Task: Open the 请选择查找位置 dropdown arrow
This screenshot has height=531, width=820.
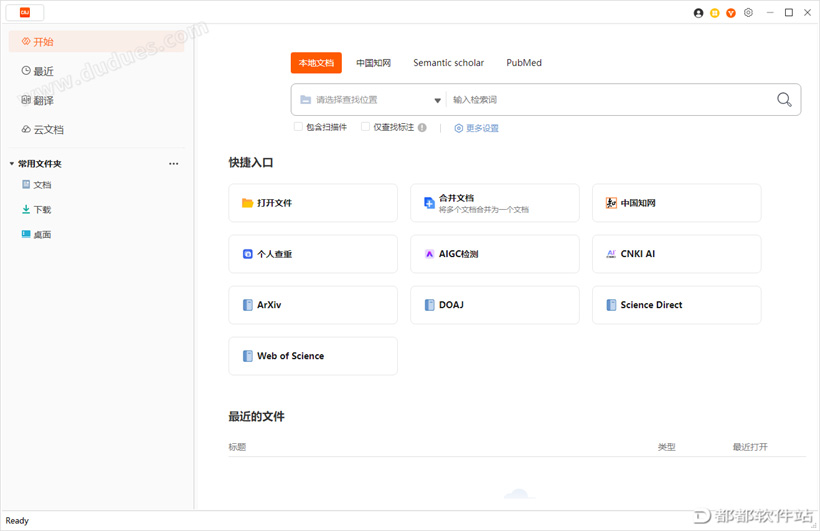Action: 438,100
